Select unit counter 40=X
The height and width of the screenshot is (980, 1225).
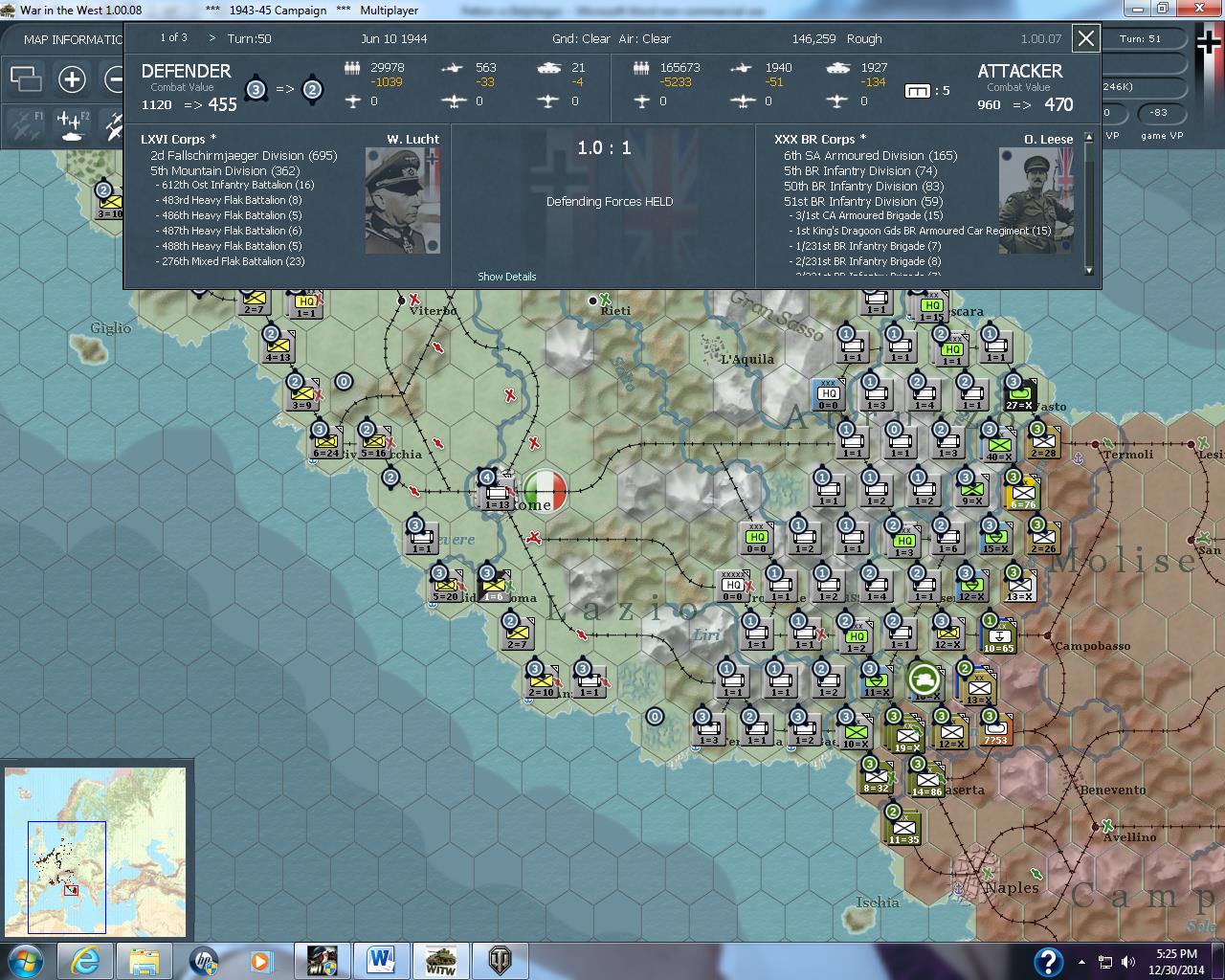[x=998, y=445]
